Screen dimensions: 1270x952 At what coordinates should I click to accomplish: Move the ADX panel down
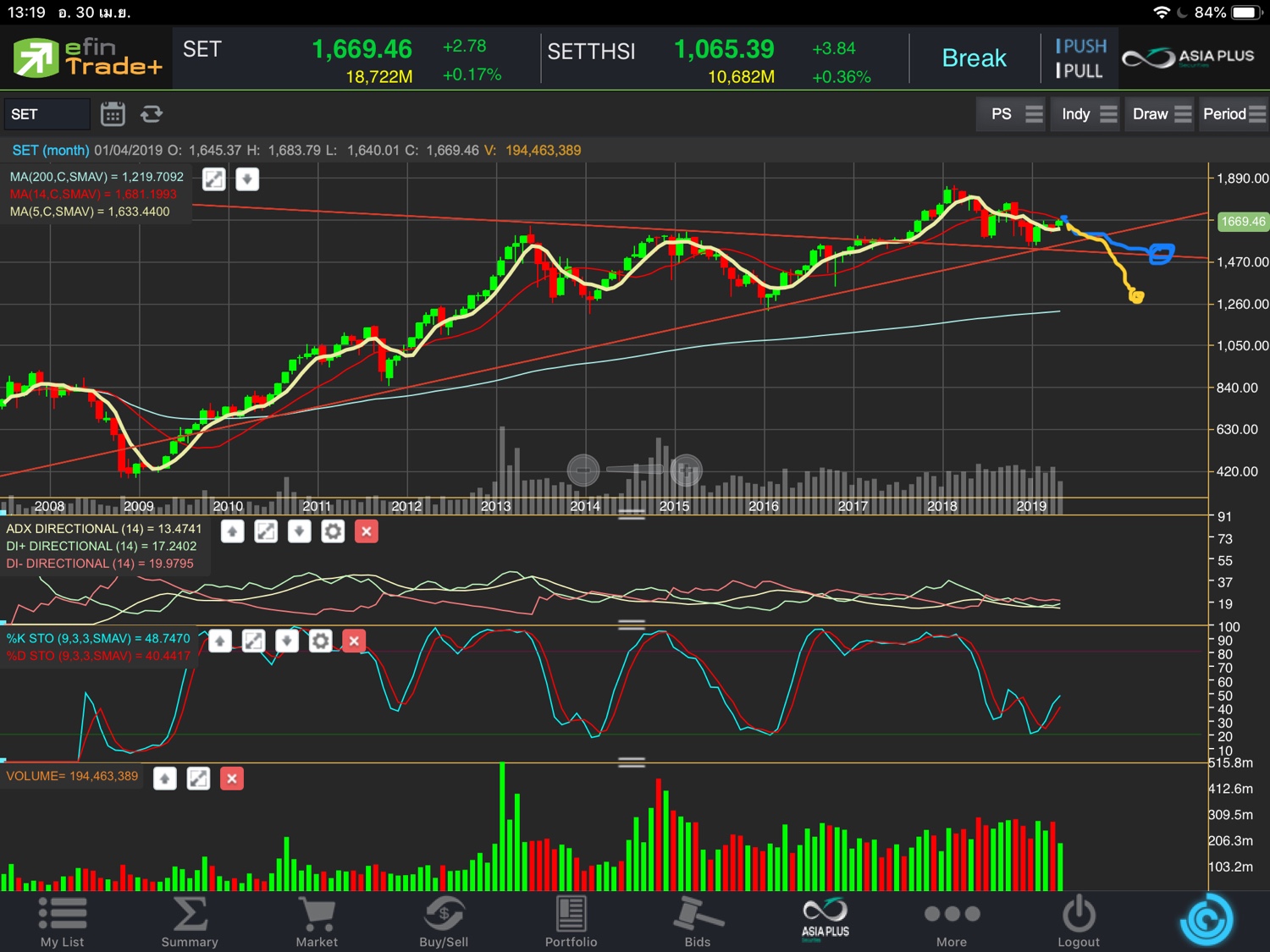[x=299, y=531]
